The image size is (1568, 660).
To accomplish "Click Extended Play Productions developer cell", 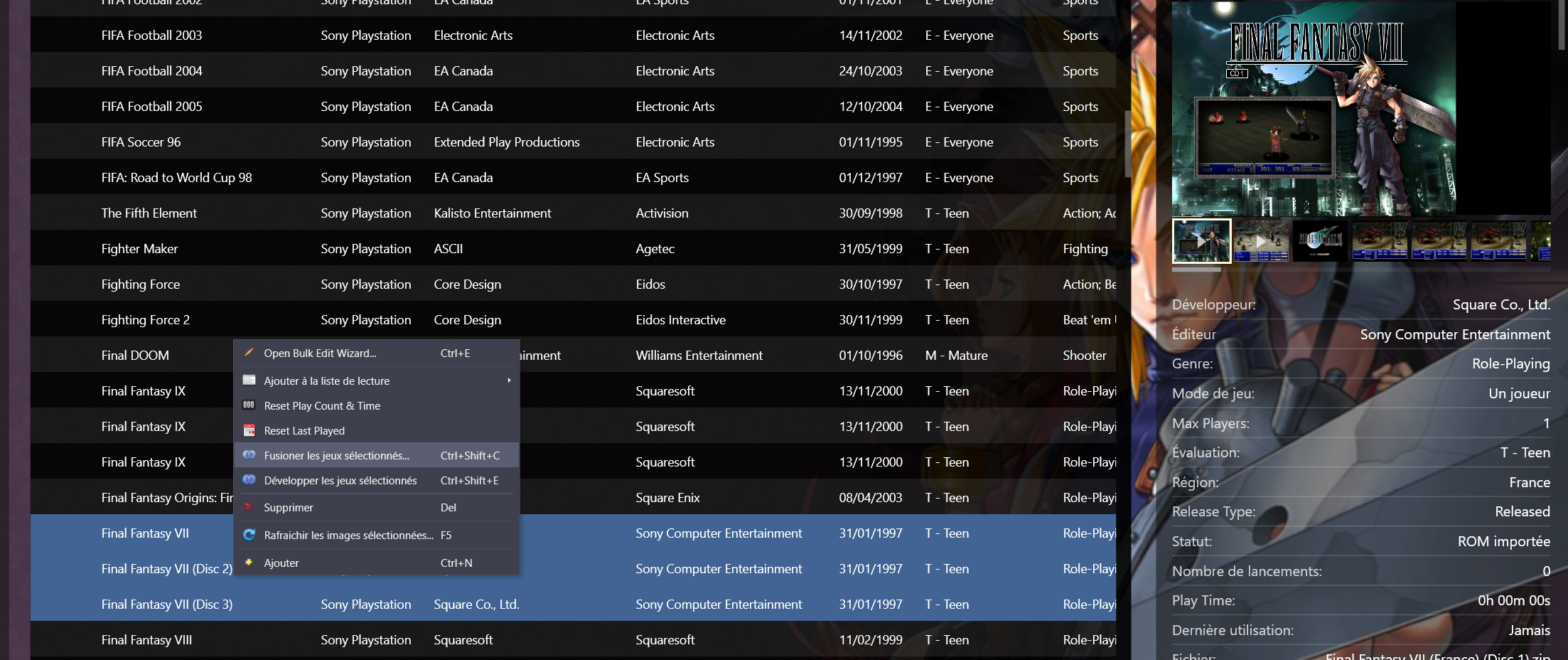I will pyautogui.click(x=507, y=142).
